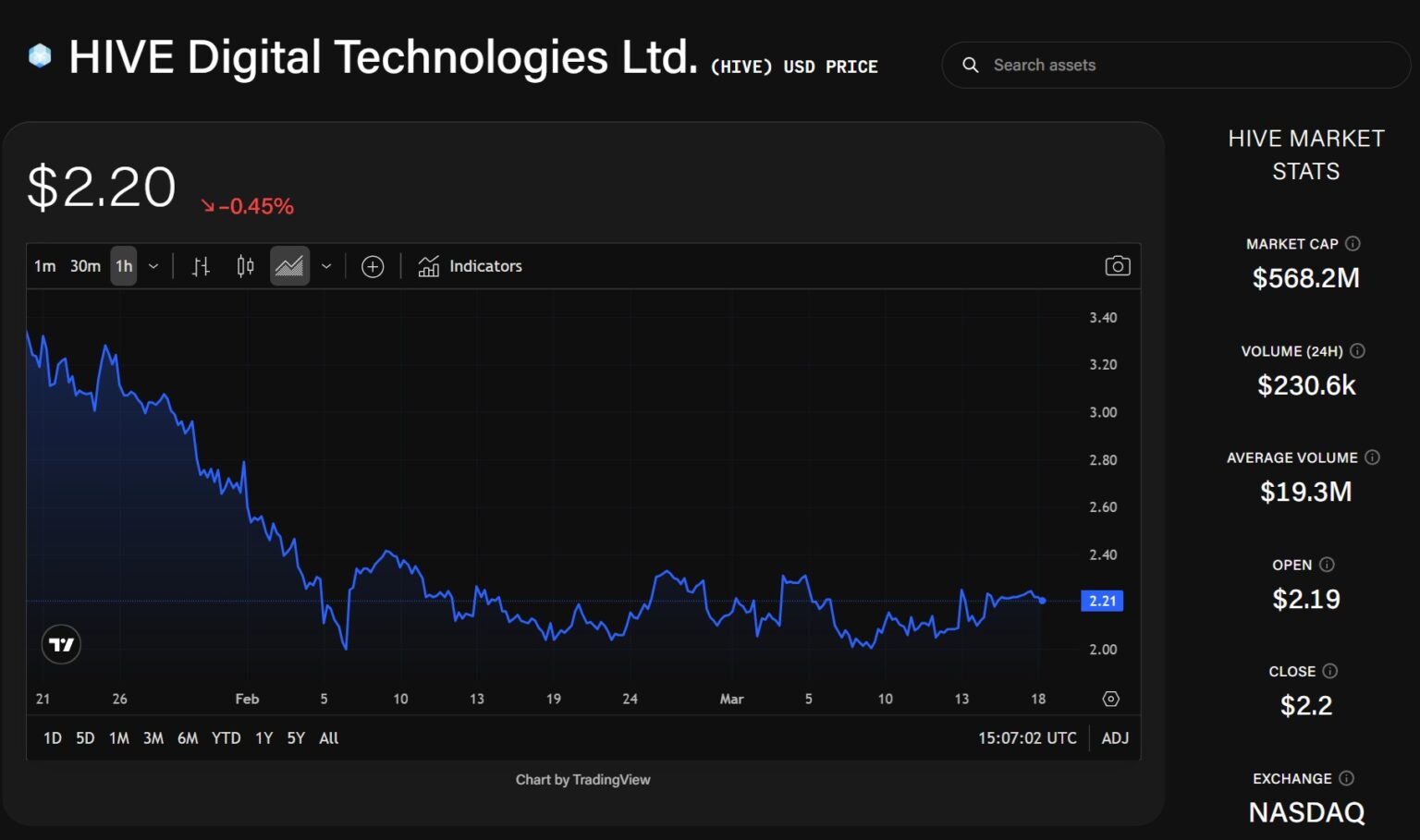Select the candlestick chart style icon
The width and height of the screenshot is (1420, 840).
(x=245, y=267)
